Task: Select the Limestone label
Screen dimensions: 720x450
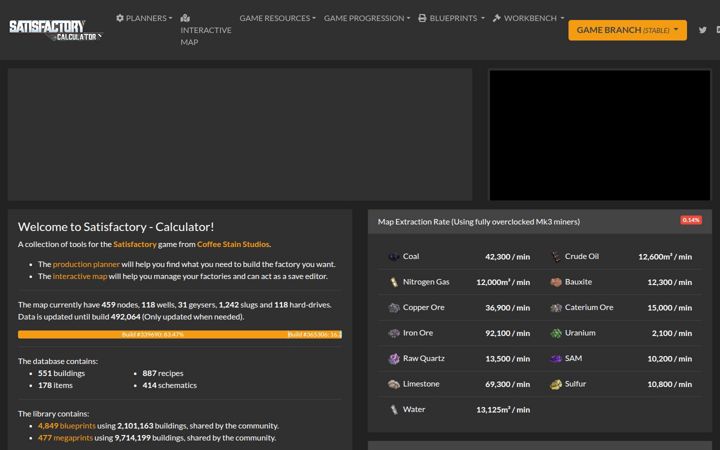Action: tap(421, 384)
